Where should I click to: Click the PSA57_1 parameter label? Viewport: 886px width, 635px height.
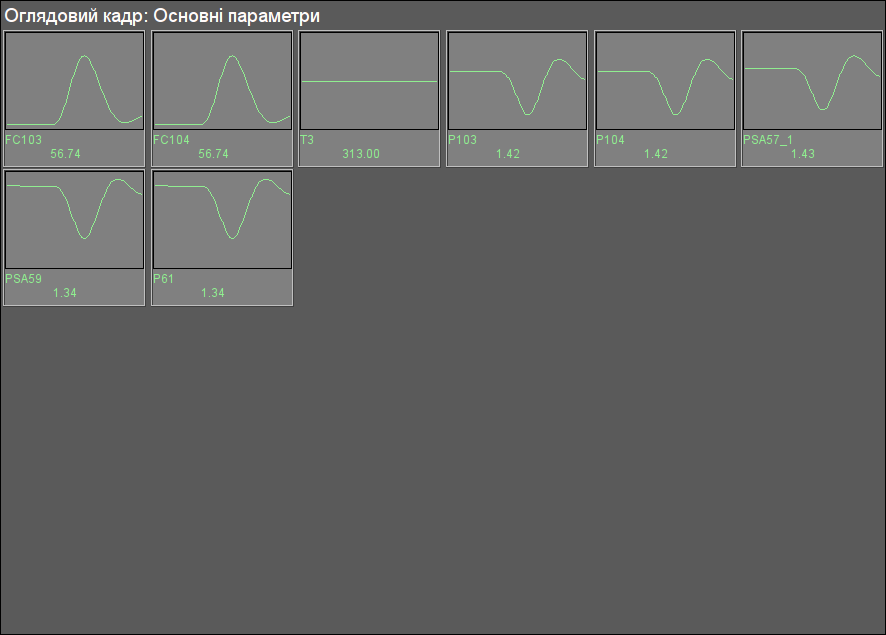click(768, 140)
